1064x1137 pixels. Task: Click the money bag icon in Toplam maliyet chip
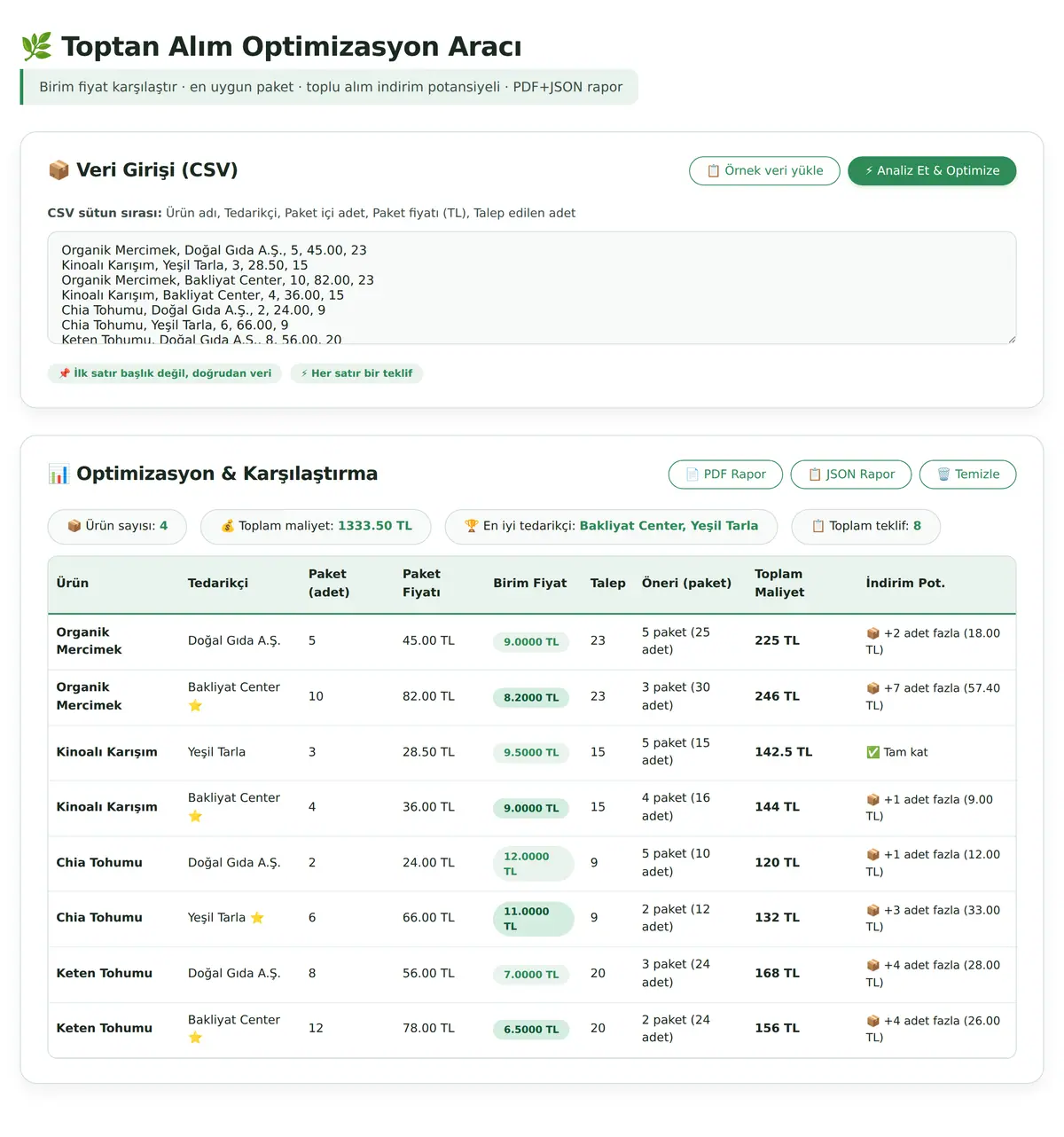[x=228, y=526]
